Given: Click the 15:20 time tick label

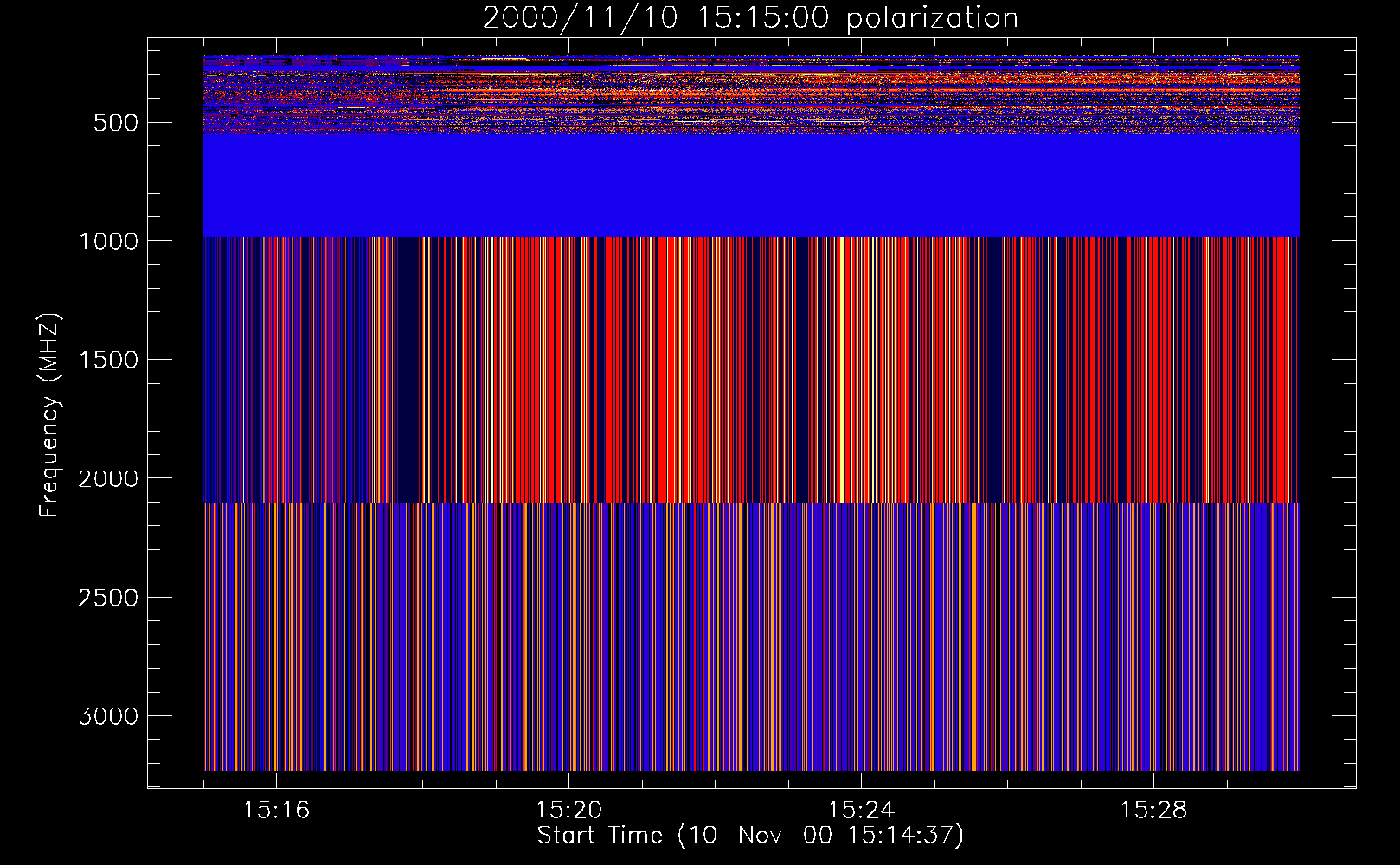Looking at the screenshot, I should point(568,811).
